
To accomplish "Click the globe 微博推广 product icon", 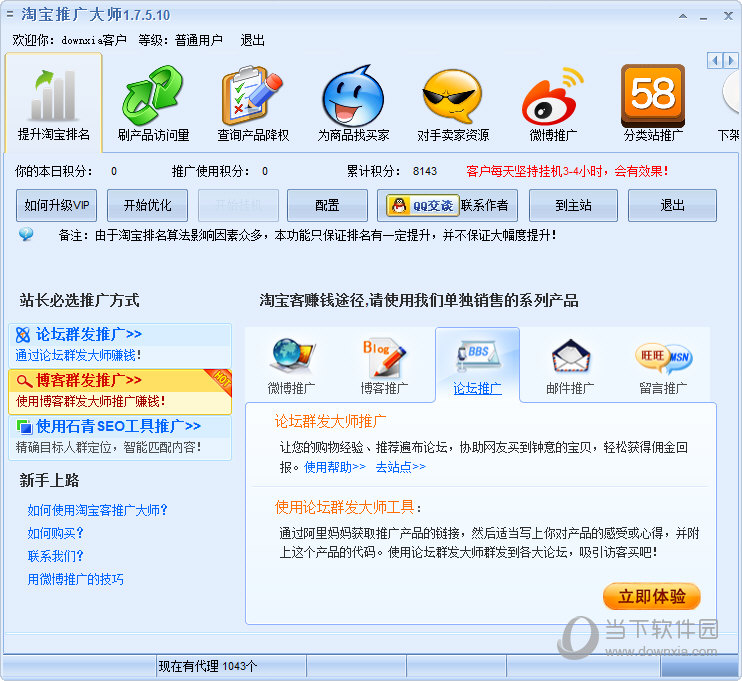I will coord(292,356).
